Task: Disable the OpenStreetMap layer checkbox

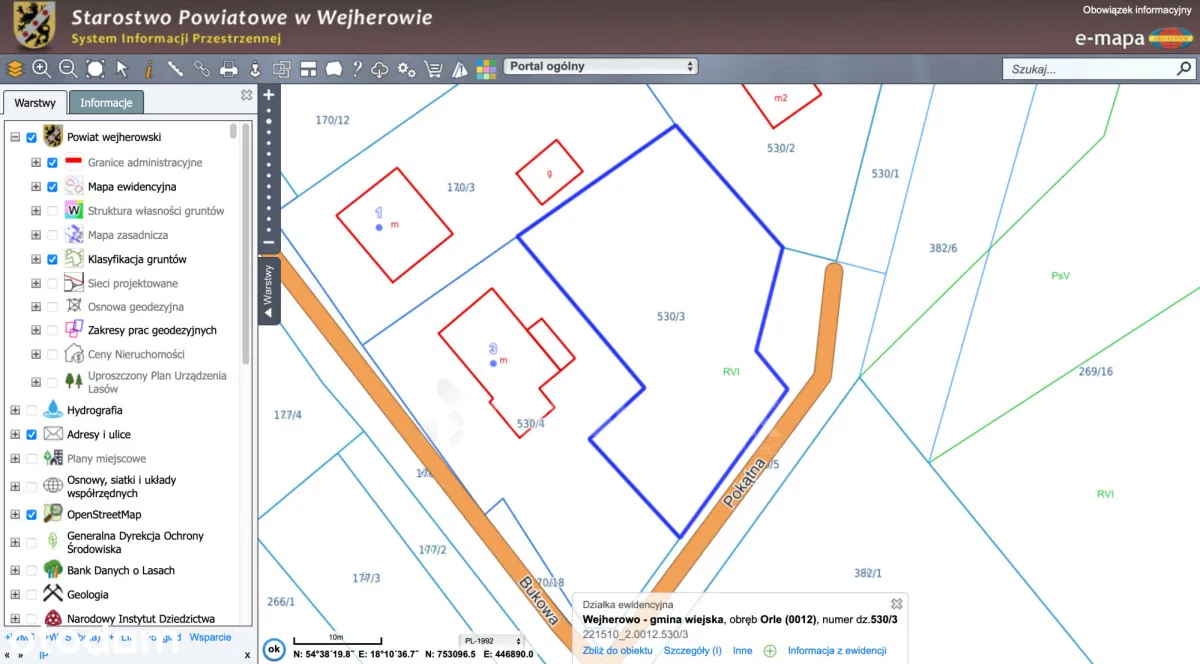Action: [x=32, y=515]
